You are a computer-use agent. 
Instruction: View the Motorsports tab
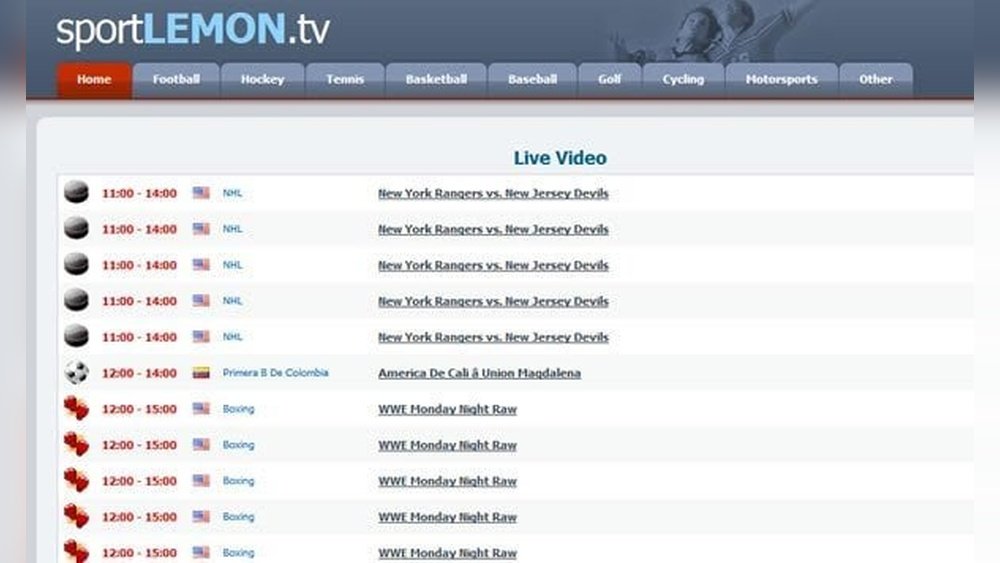[781, 80]
